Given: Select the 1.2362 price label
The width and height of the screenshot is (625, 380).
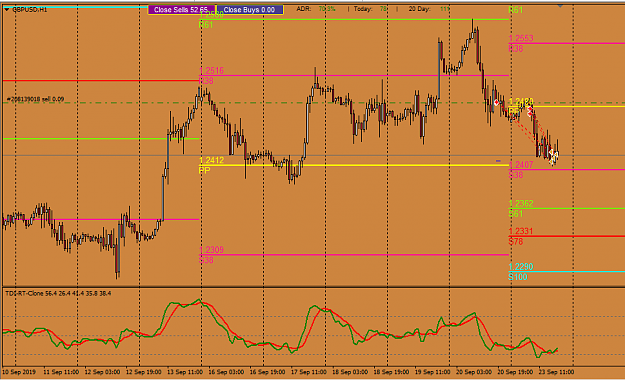Looking at the screenshot, I should 521,203.
